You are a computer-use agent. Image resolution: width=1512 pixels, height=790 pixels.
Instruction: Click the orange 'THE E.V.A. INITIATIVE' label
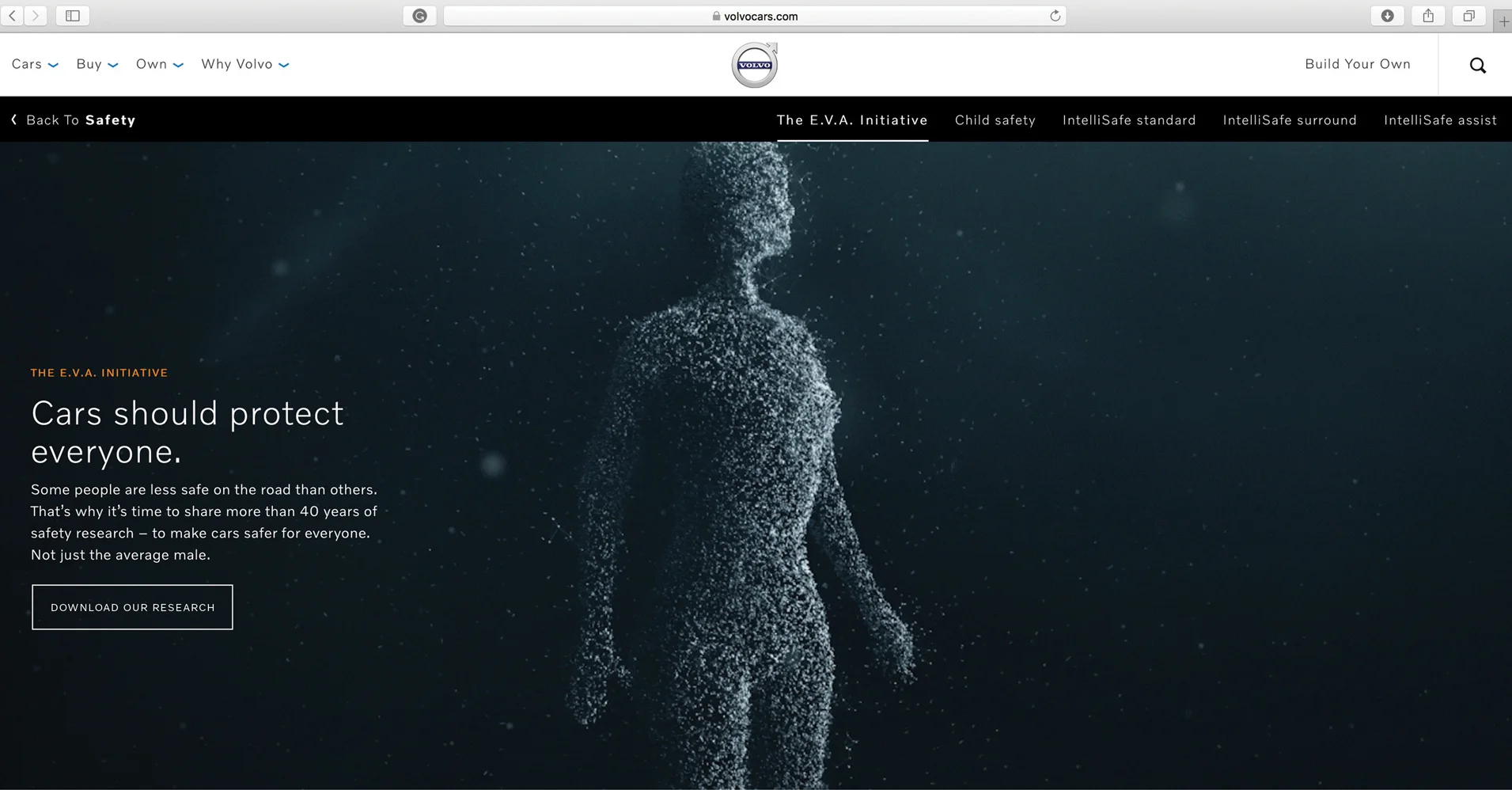(99, 373)
